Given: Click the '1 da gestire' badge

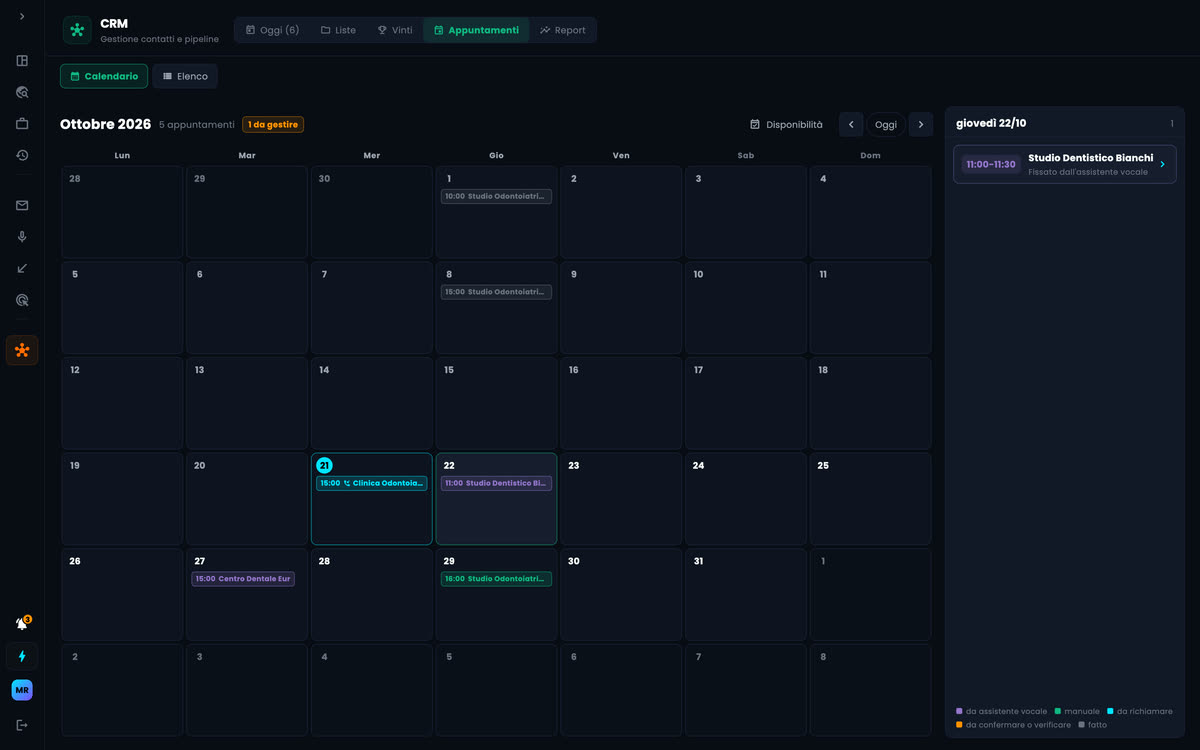Looking at the screenshot, I should 273,125.
